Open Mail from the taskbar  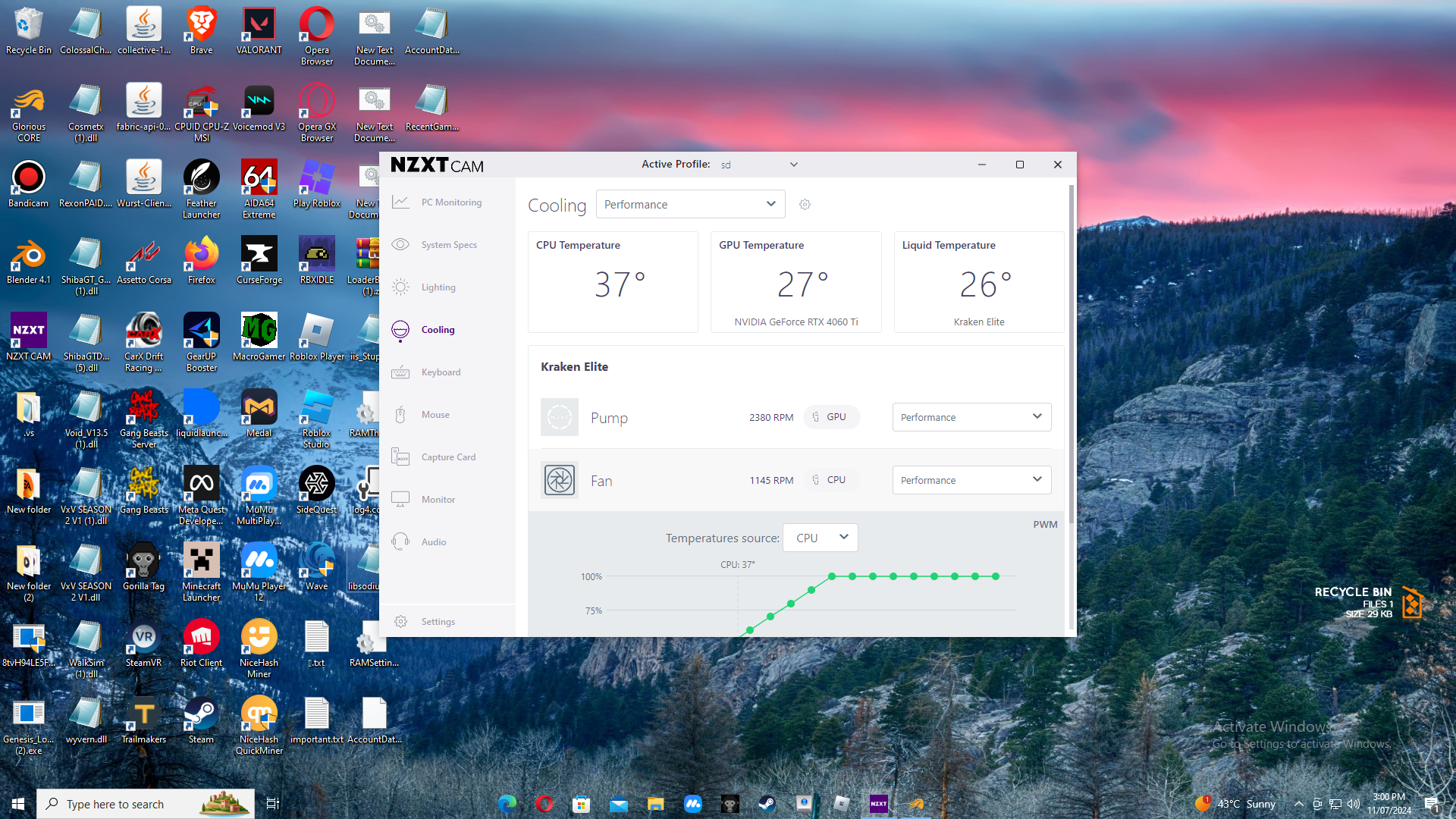[x=619, y=804]
